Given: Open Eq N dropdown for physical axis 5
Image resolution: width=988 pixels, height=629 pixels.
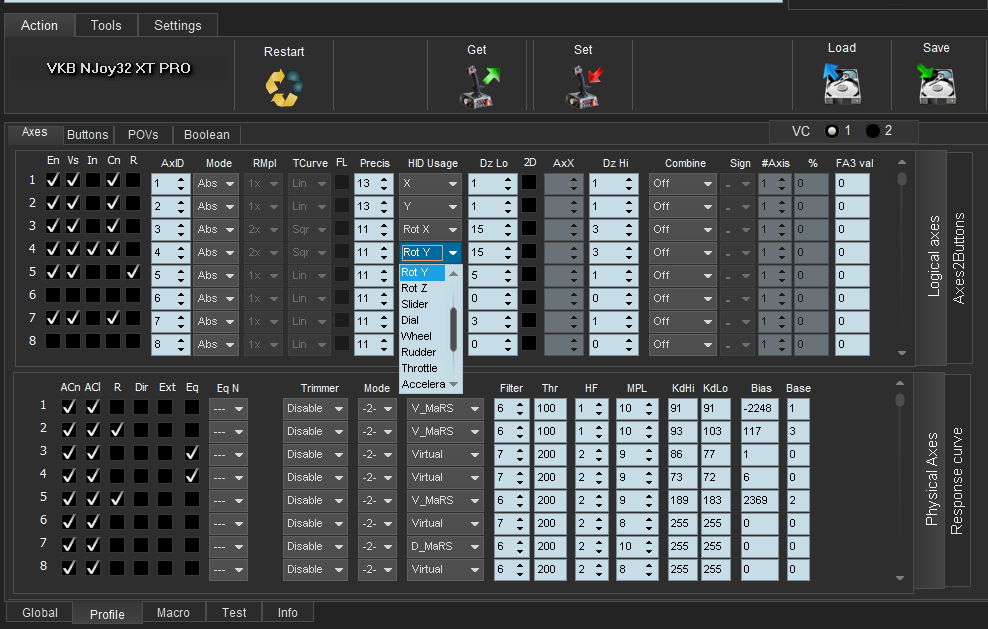Looking at the screenshot, I should 228,500.
